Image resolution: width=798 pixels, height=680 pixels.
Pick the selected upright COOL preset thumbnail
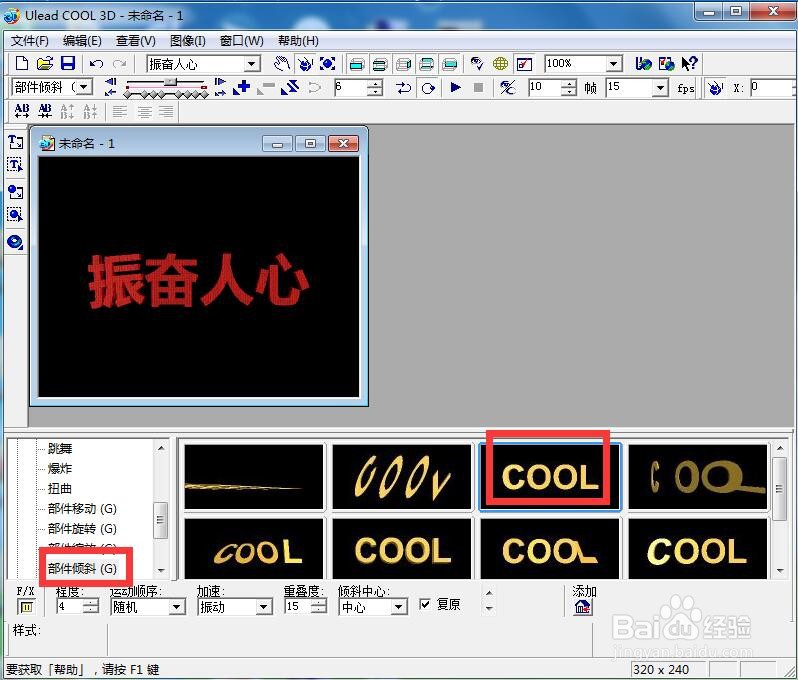[550, 477]
